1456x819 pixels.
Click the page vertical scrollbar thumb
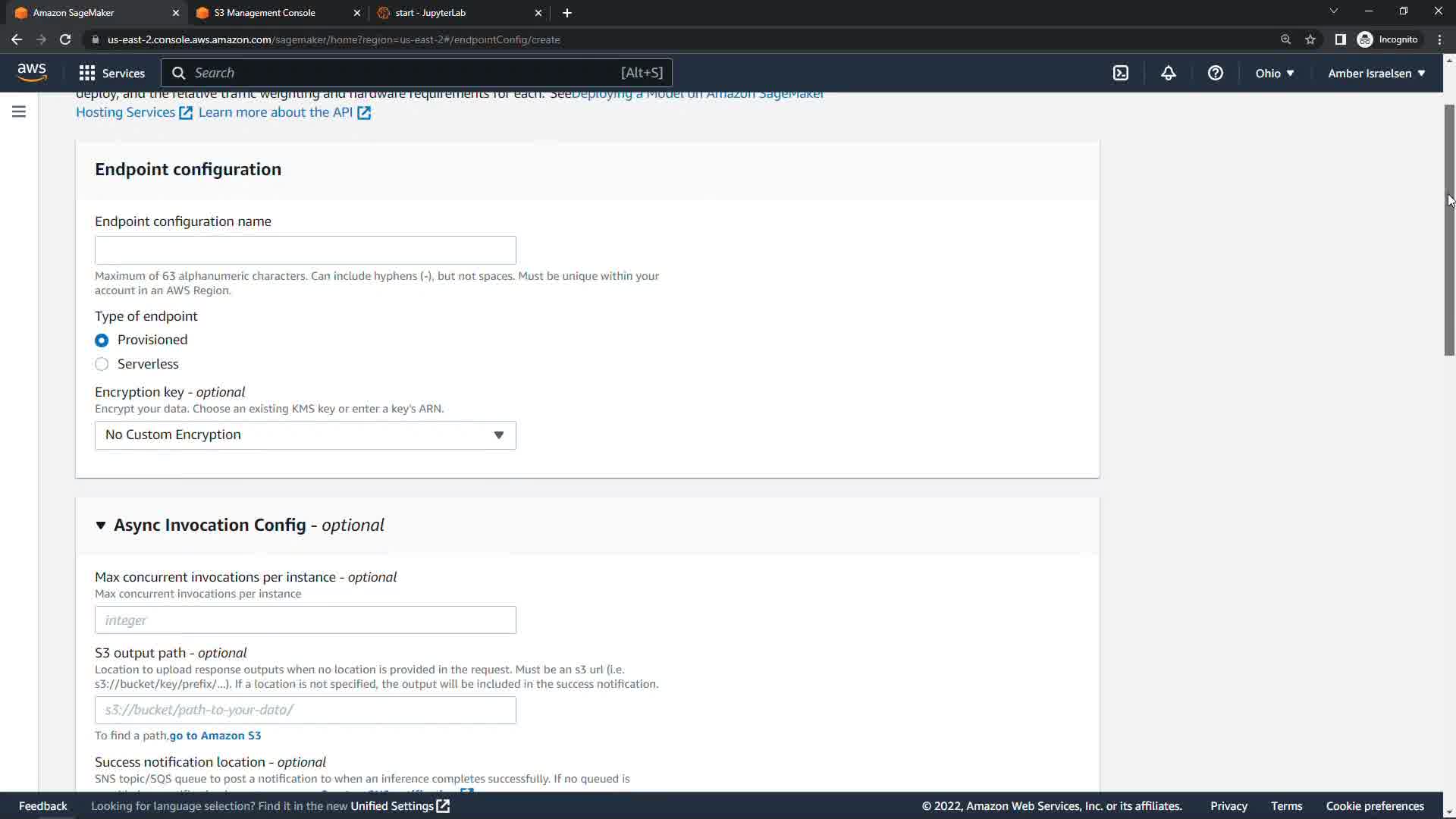tap(1449, 227)
